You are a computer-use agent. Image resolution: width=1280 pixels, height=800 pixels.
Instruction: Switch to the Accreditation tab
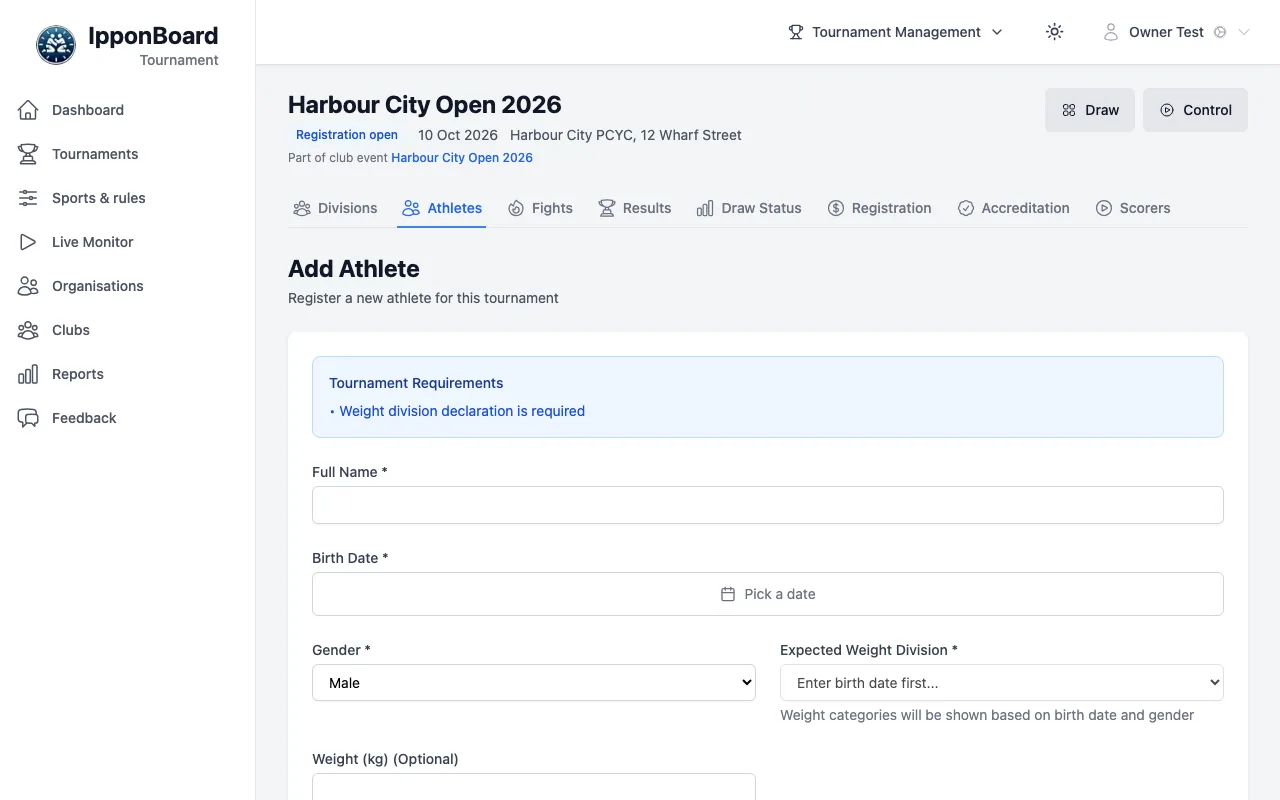point(1013,208)
